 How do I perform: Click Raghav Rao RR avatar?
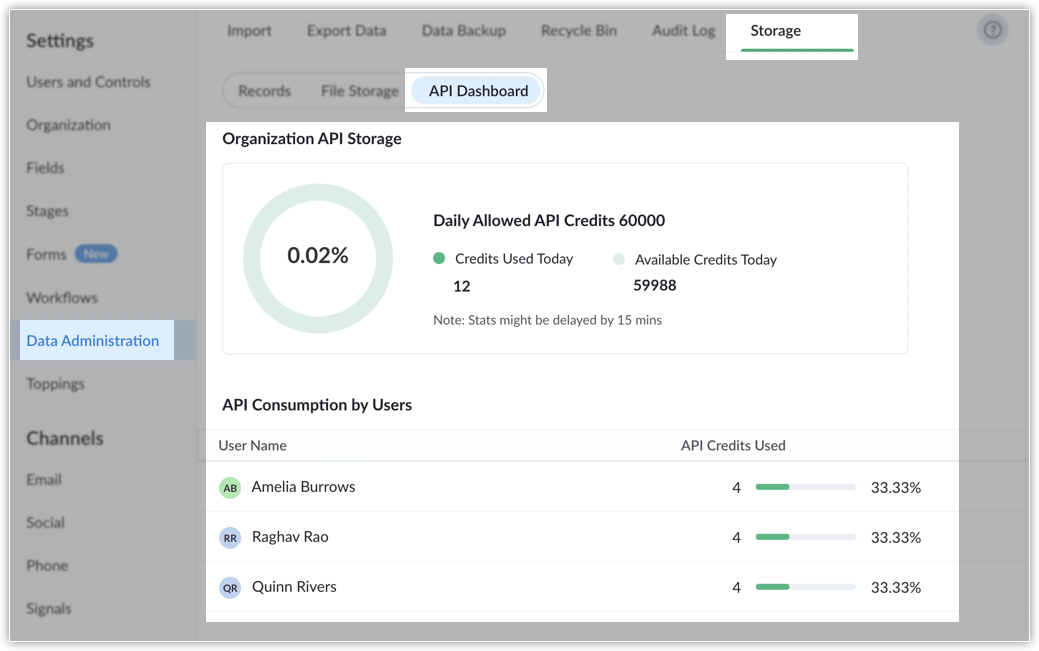click(230, 538)
